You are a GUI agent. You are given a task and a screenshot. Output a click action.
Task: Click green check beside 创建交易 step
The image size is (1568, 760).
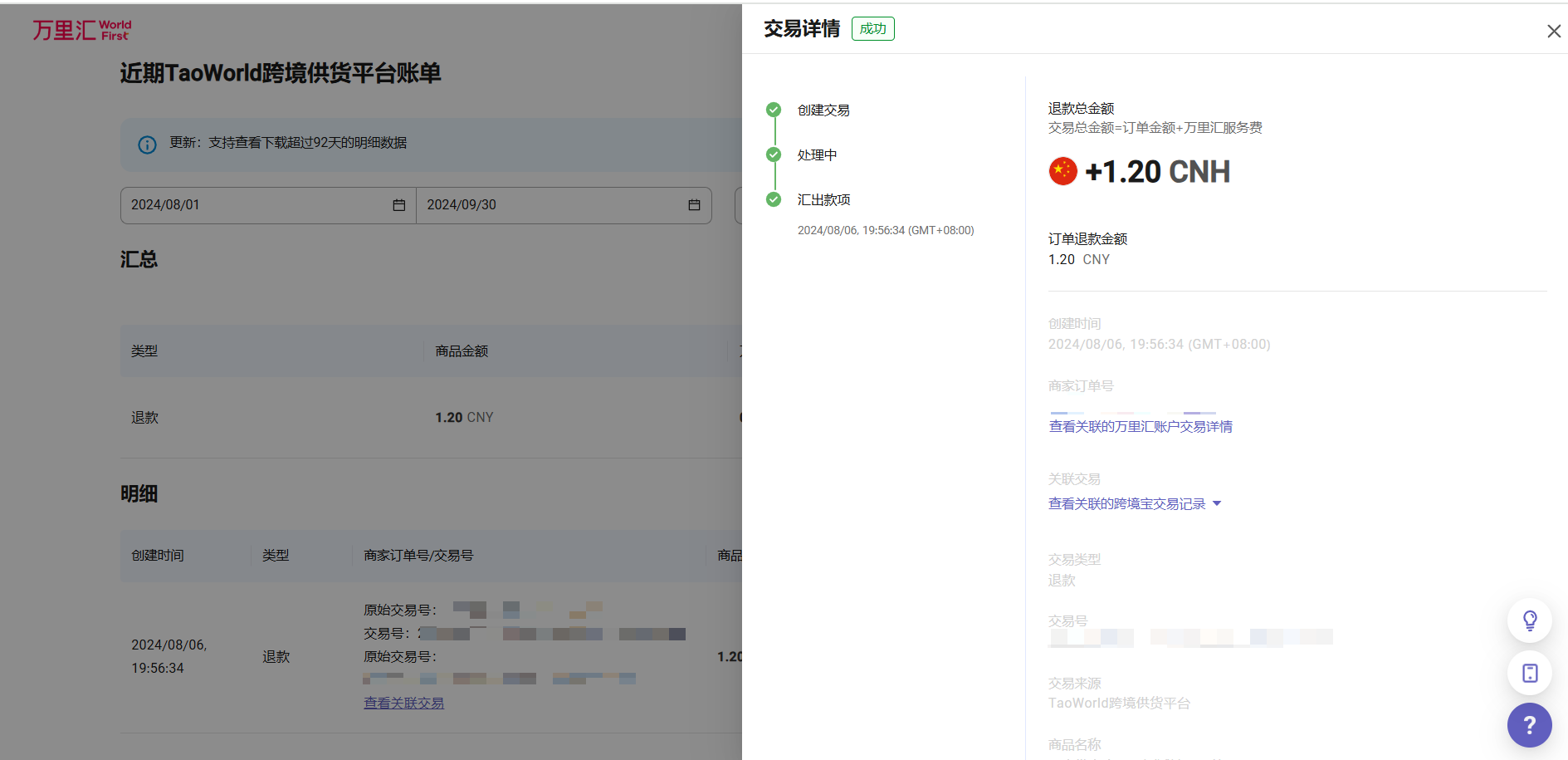[774, 110]
